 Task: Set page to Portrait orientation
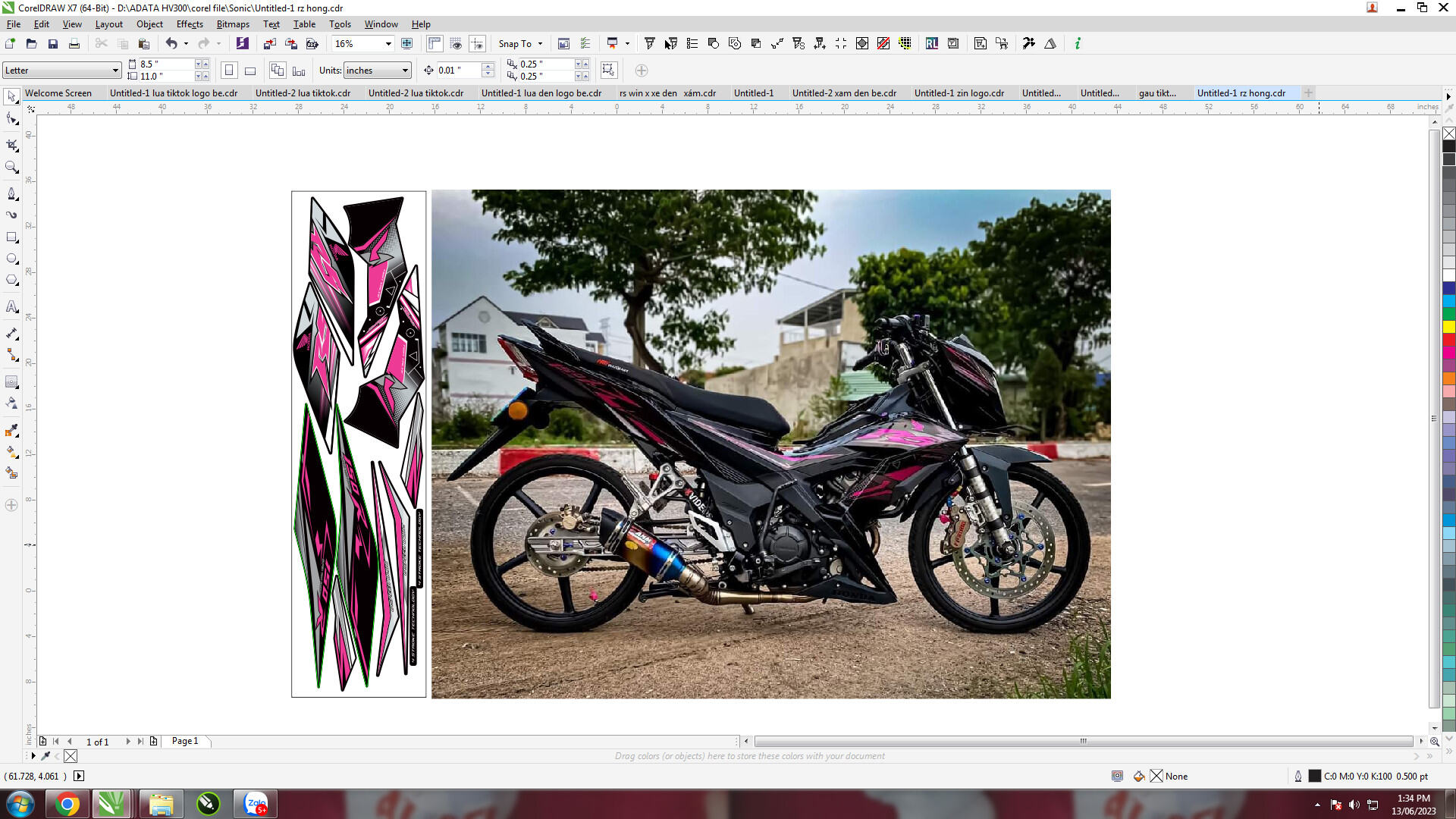pyautogui.click(x=229, y=71)
